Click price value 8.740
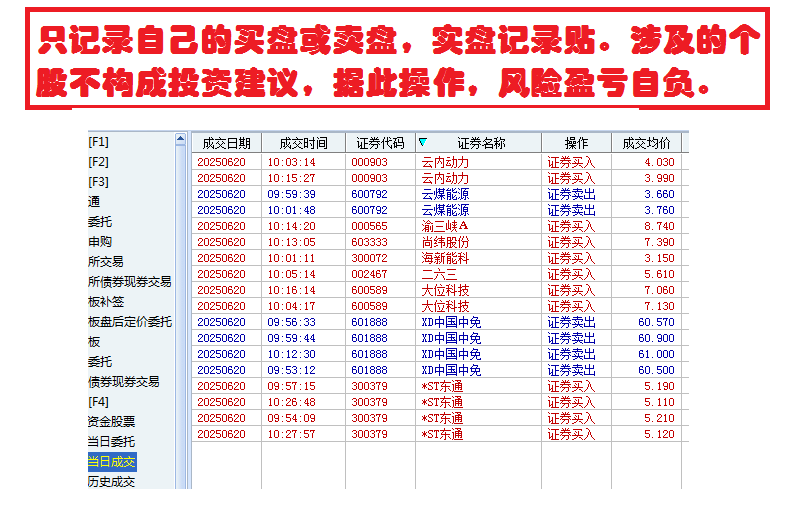 [659, 226]
